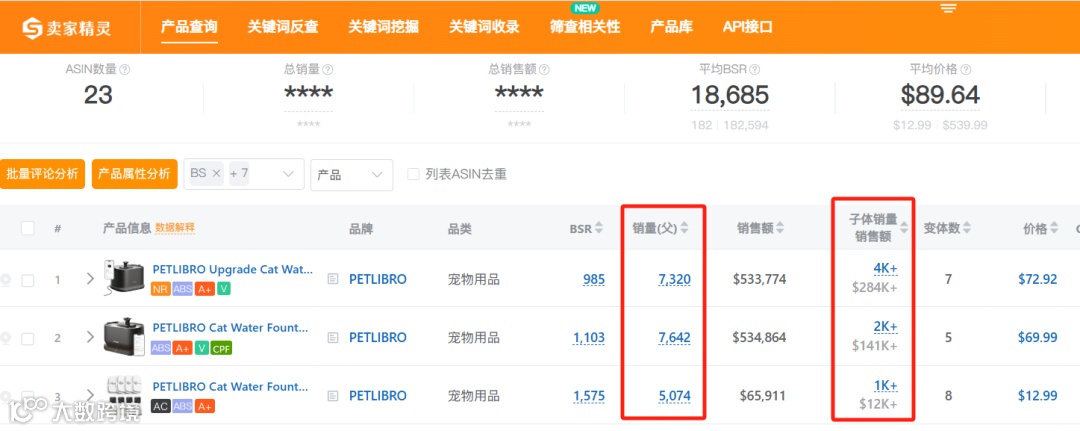Remove the BS filter tag
Viewport: 1080px width, 431px height.
point(216,174)
